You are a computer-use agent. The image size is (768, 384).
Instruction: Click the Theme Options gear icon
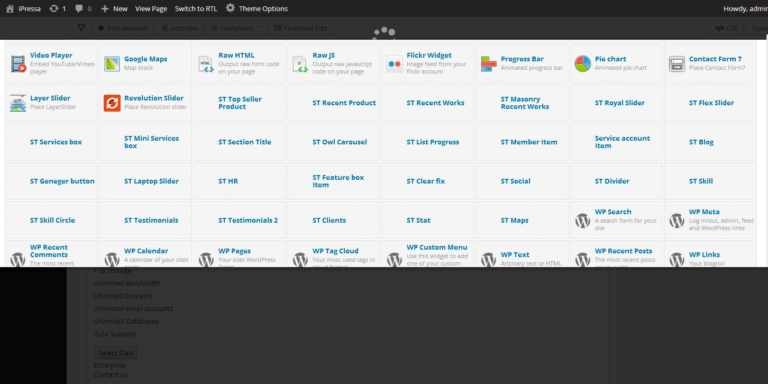230,8
